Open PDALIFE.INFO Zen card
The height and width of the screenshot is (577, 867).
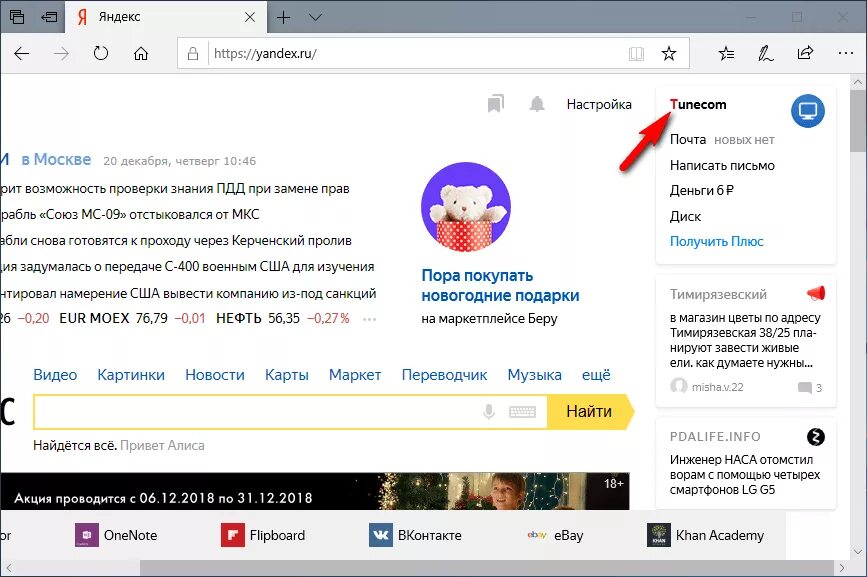(x=746, y=464)
